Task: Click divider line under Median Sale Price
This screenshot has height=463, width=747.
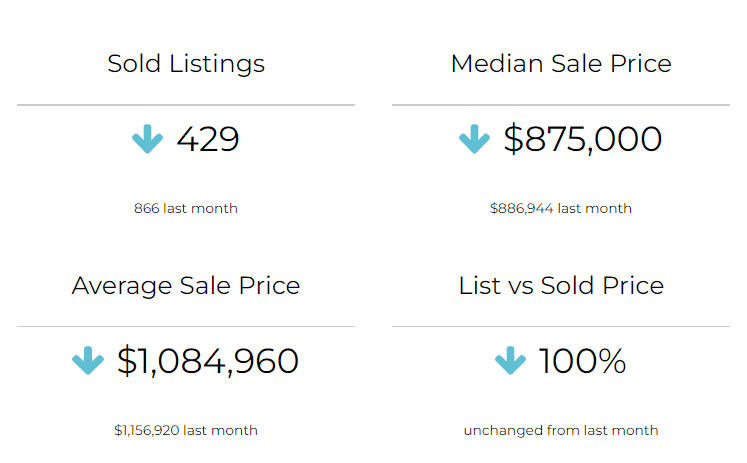Action: point(561,105)
